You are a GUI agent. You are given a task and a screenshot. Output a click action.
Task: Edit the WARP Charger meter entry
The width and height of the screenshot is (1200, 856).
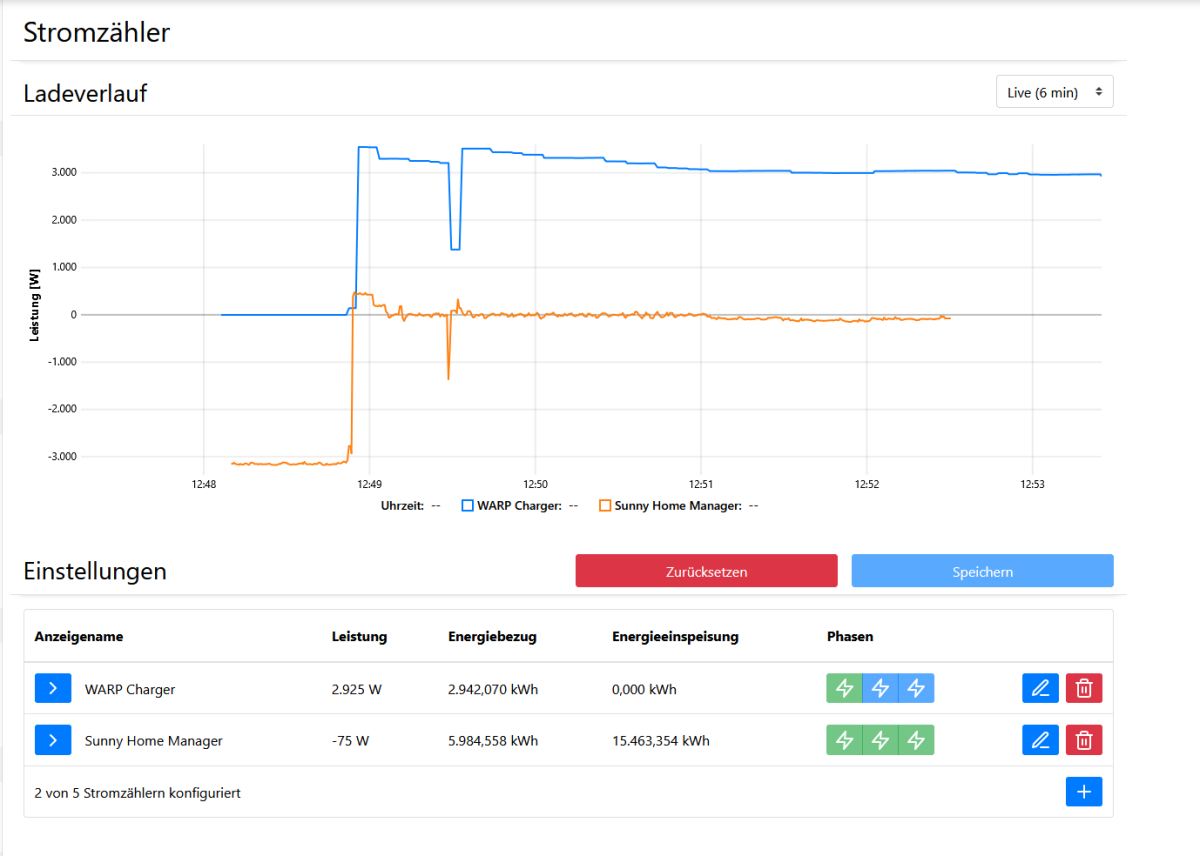(x=1040, y=688)
